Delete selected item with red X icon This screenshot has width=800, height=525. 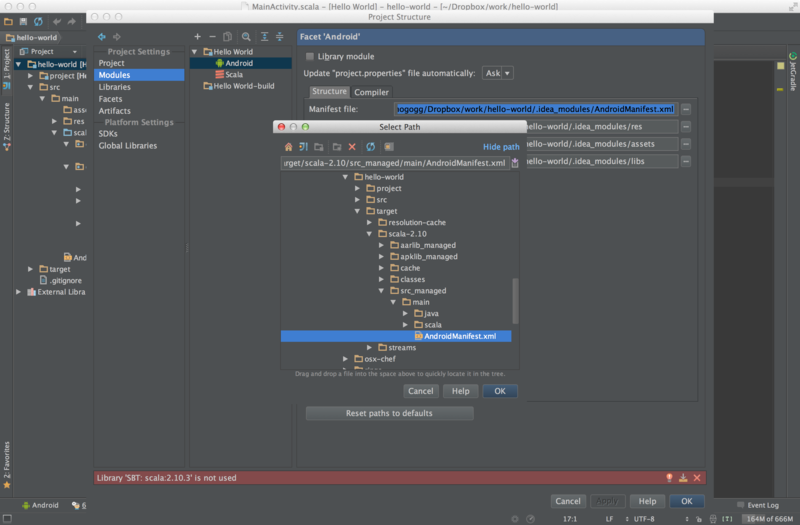(352, 147)
